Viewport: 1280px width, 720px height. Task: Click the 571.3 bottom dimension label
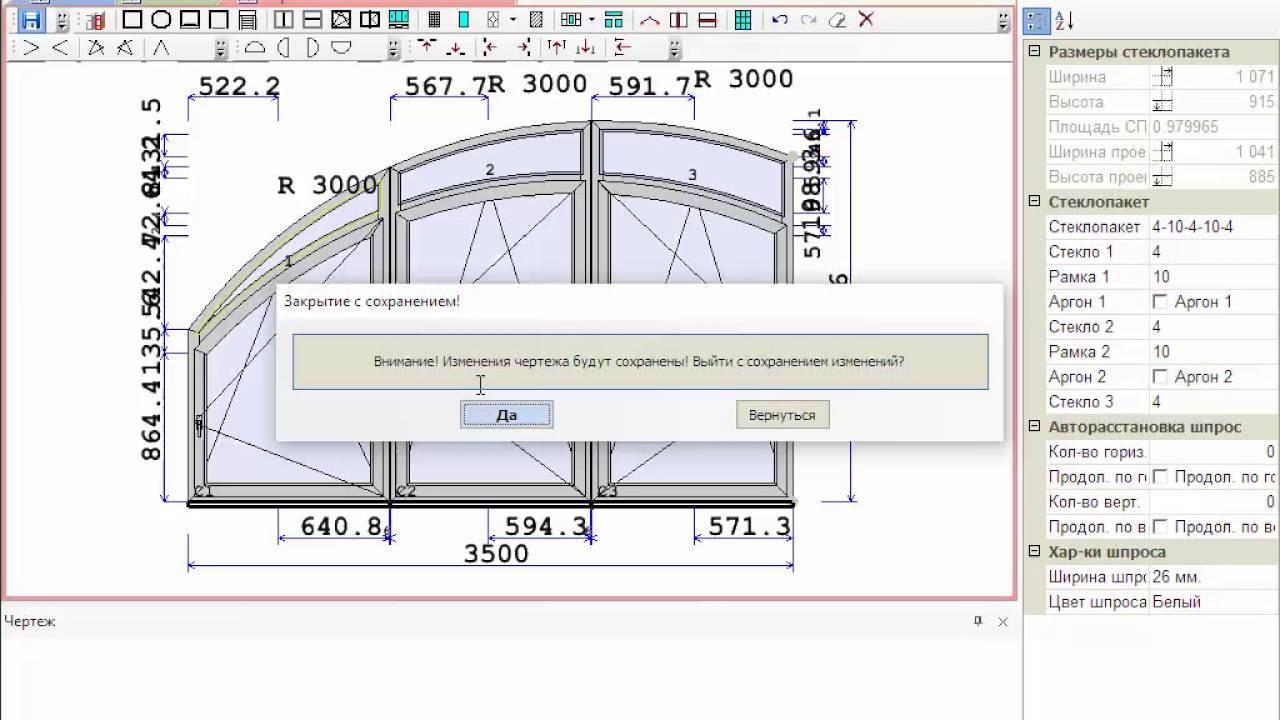(x=749, y=525)
